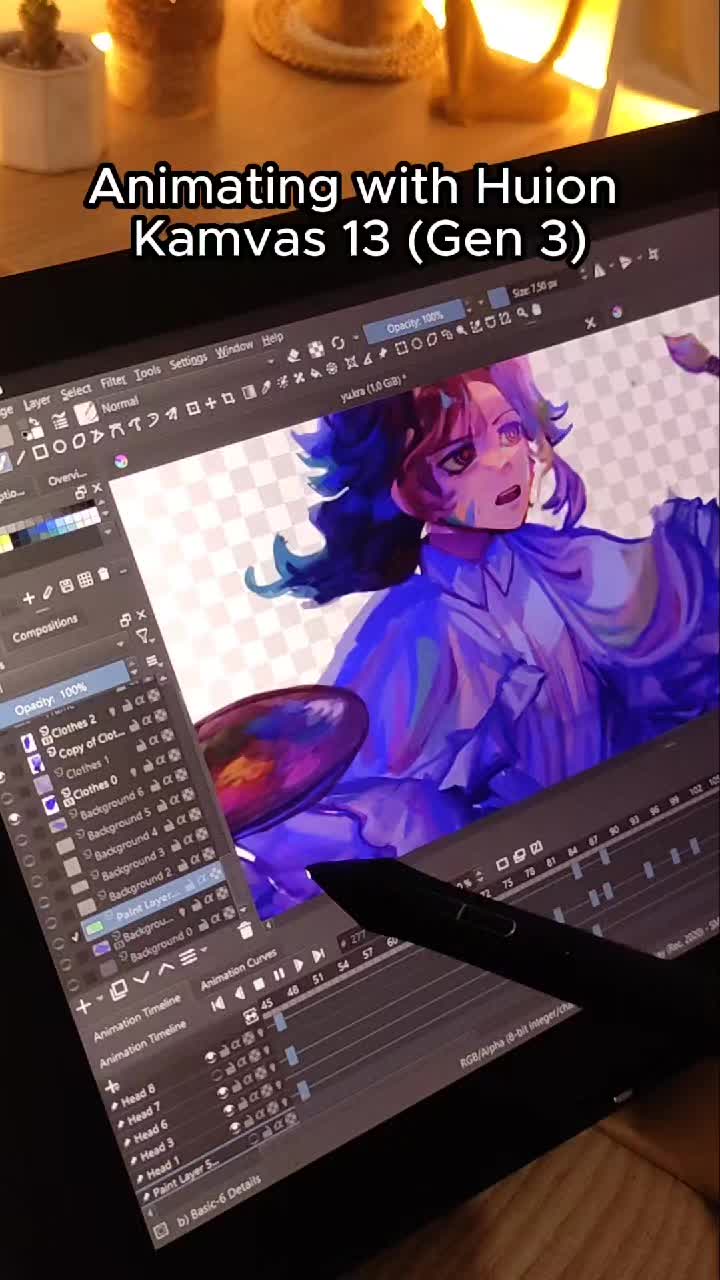Toggle preserve alpha checkerboard icon
This screenshot has height=1280, width=720.
tap(316, 349)
